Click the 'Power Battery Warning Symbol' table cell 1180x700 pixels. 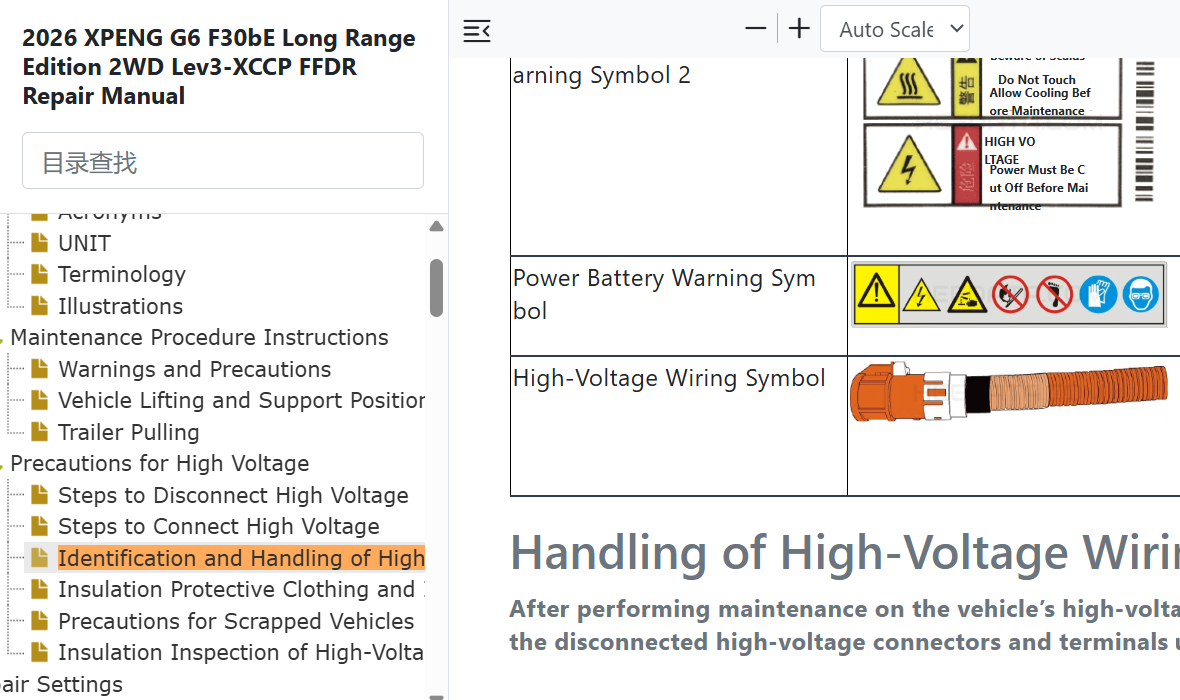[679, 306]
